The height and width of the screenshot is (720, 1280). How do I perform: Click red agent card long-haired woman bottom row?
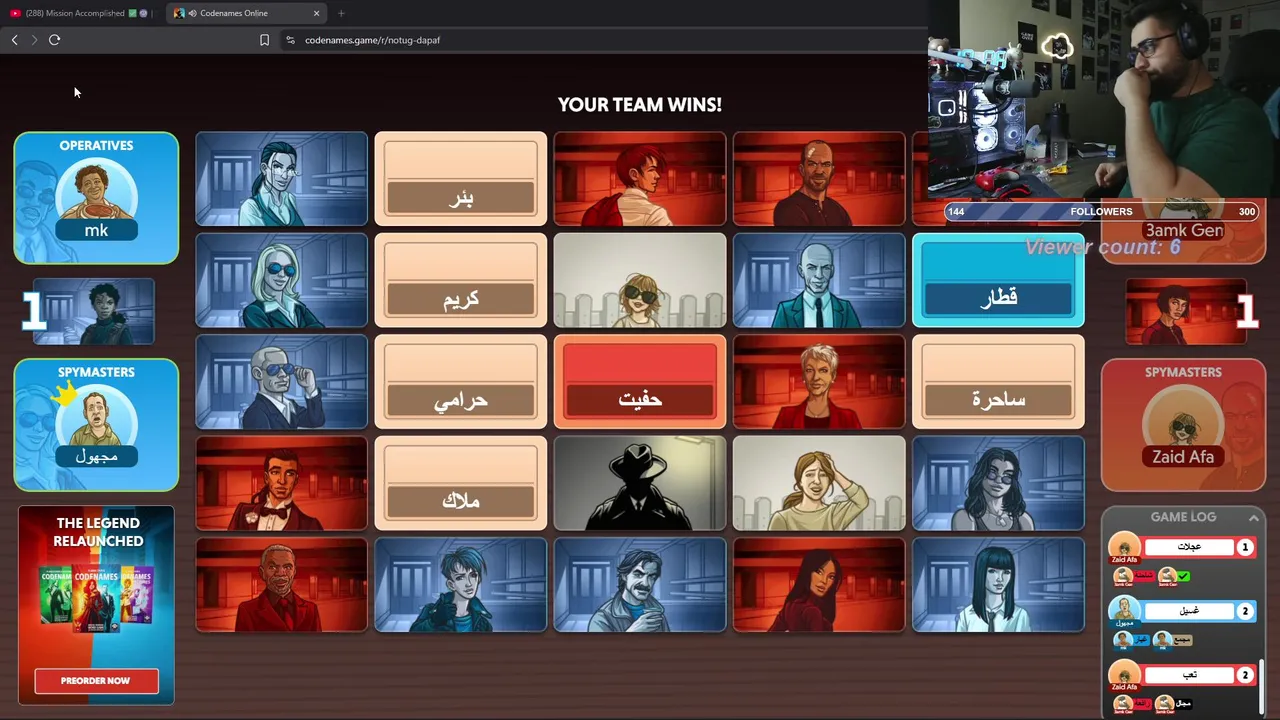pyautogui.click(x=819, y=585)
